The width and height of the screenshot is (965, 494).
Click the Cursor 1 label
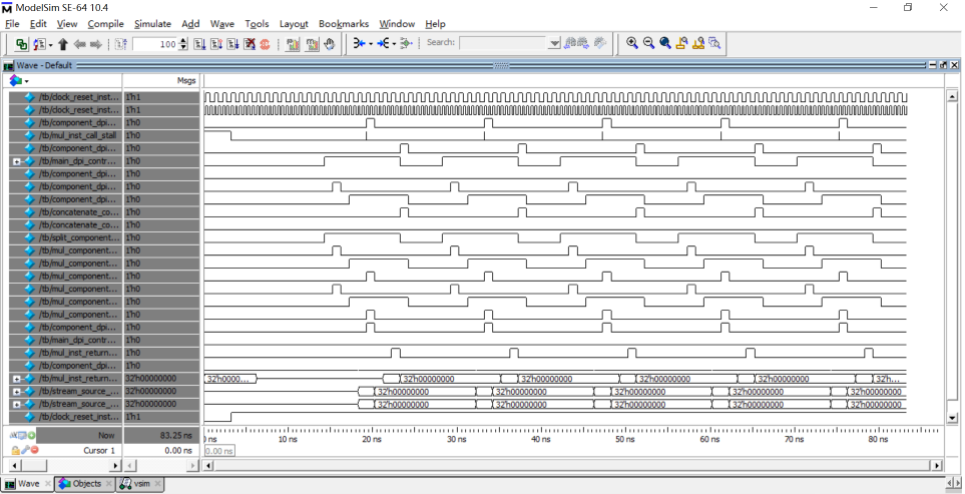click(99, 450)
